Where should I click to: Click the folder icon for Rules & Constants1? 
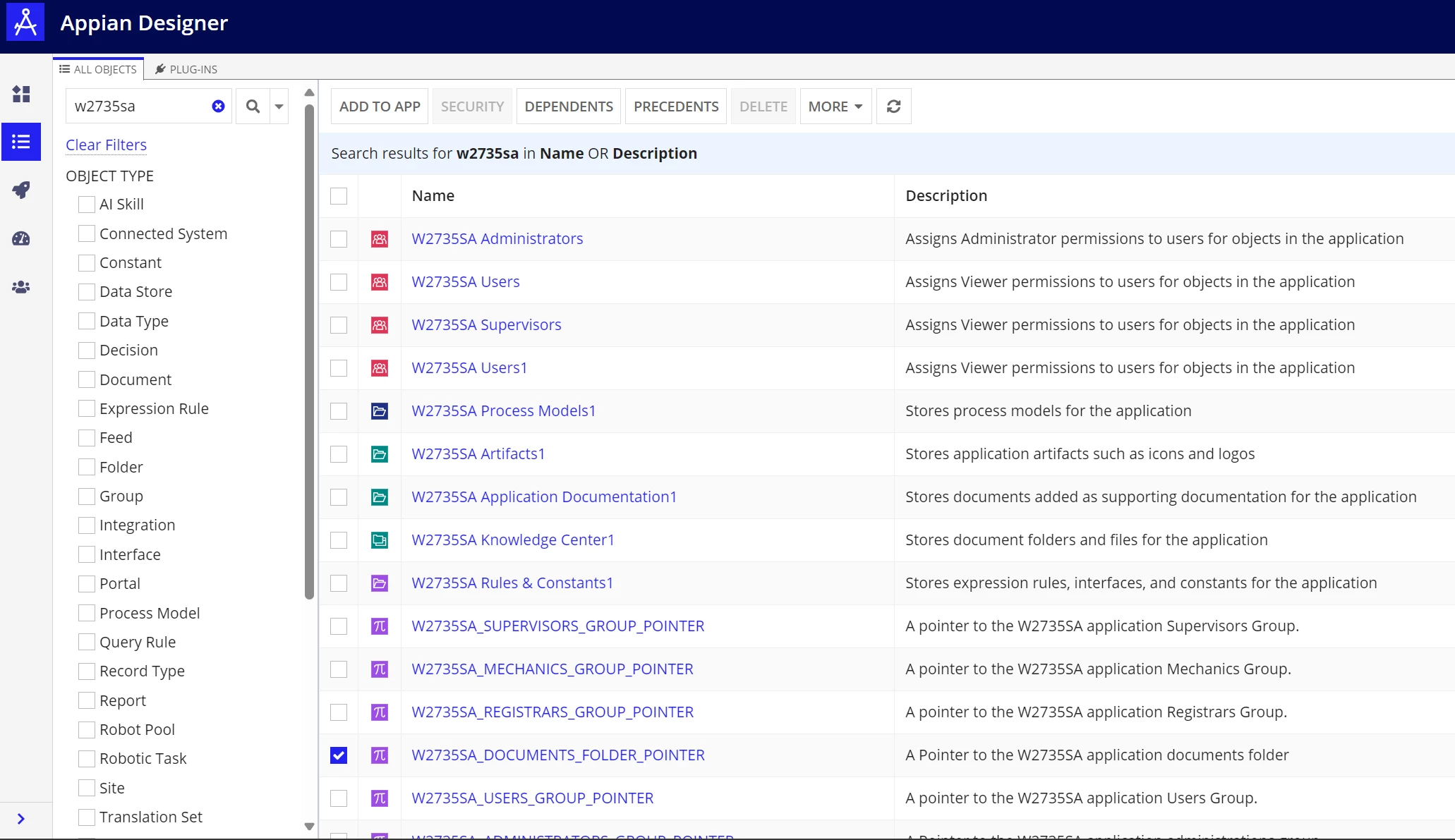click(x=380, y=583)
